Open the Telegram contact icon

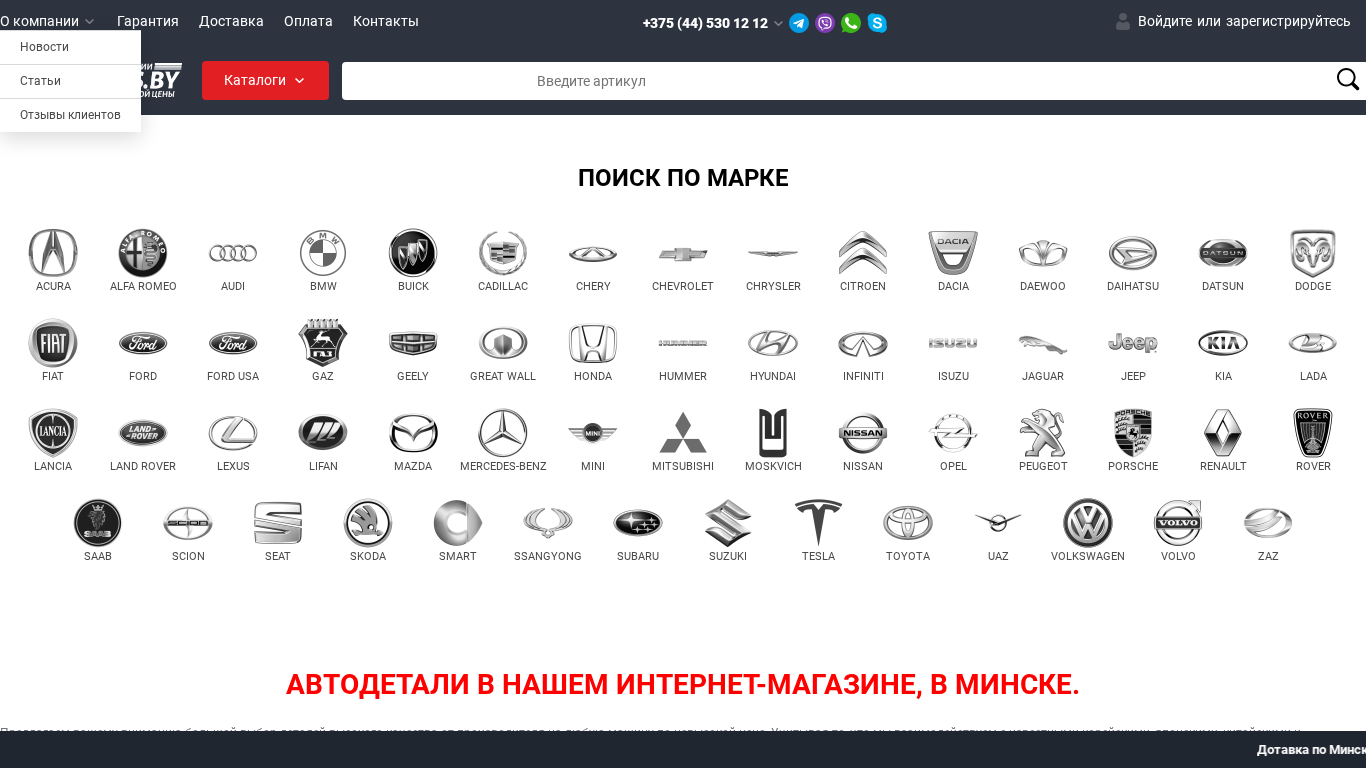tap(799, 23)
